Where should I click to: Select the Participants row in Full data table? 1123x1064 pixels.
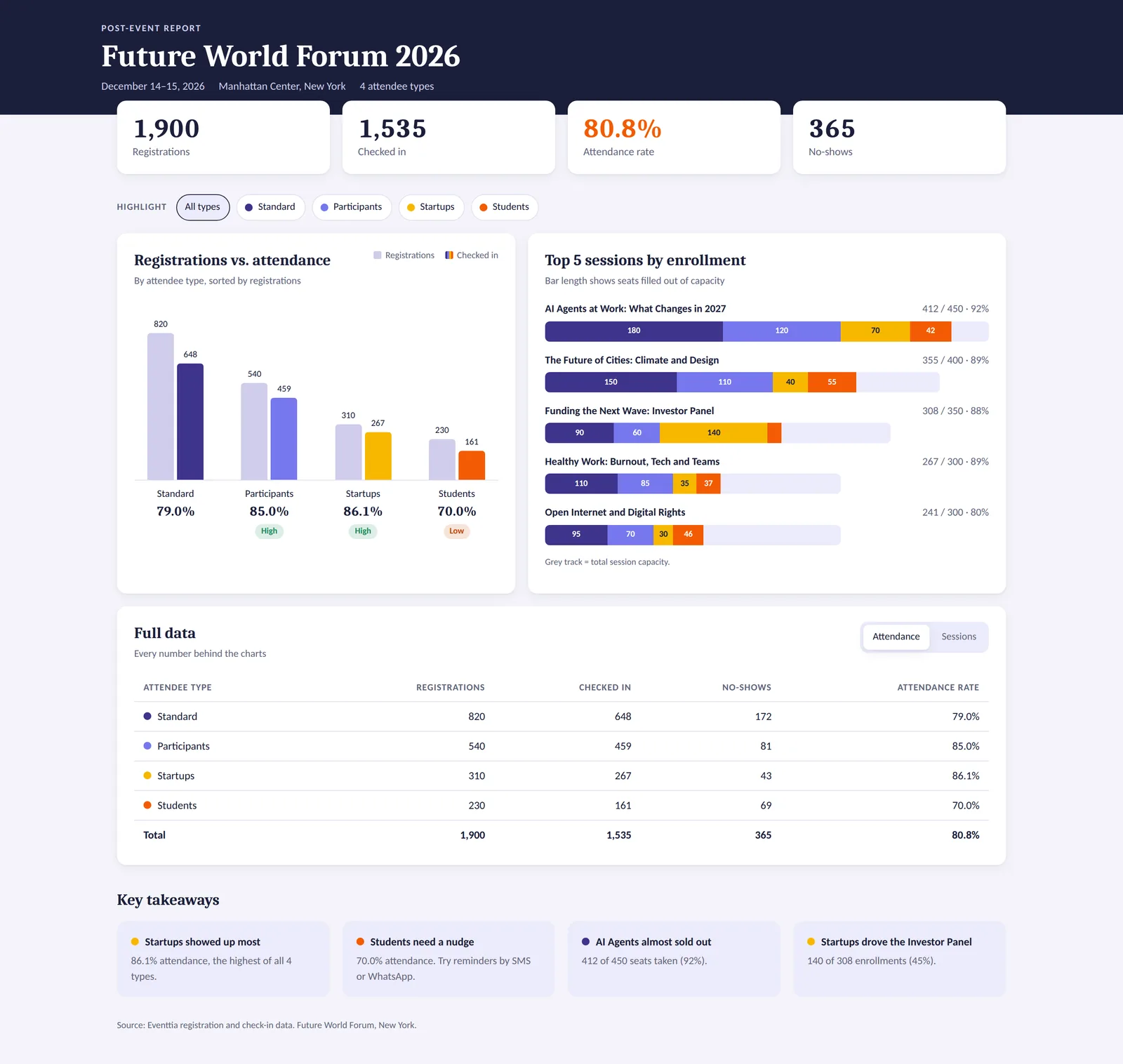click(x=561, y=746)
